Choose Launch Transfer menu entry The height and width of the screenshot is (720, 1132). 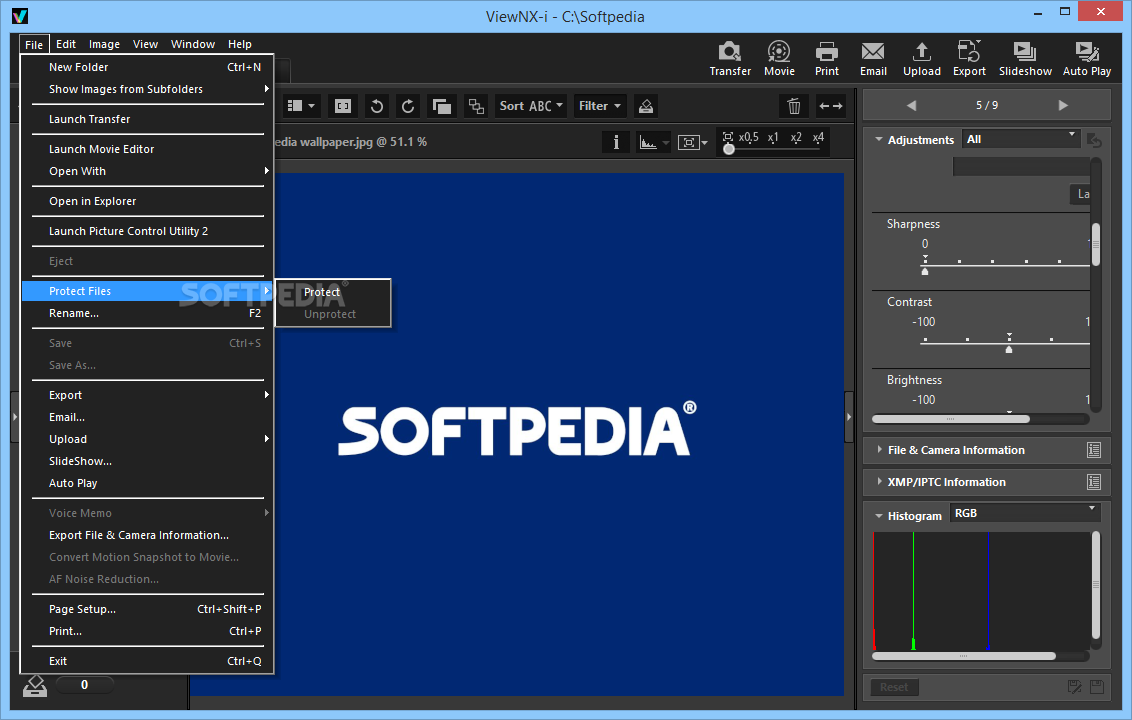[x=147, y=119]
